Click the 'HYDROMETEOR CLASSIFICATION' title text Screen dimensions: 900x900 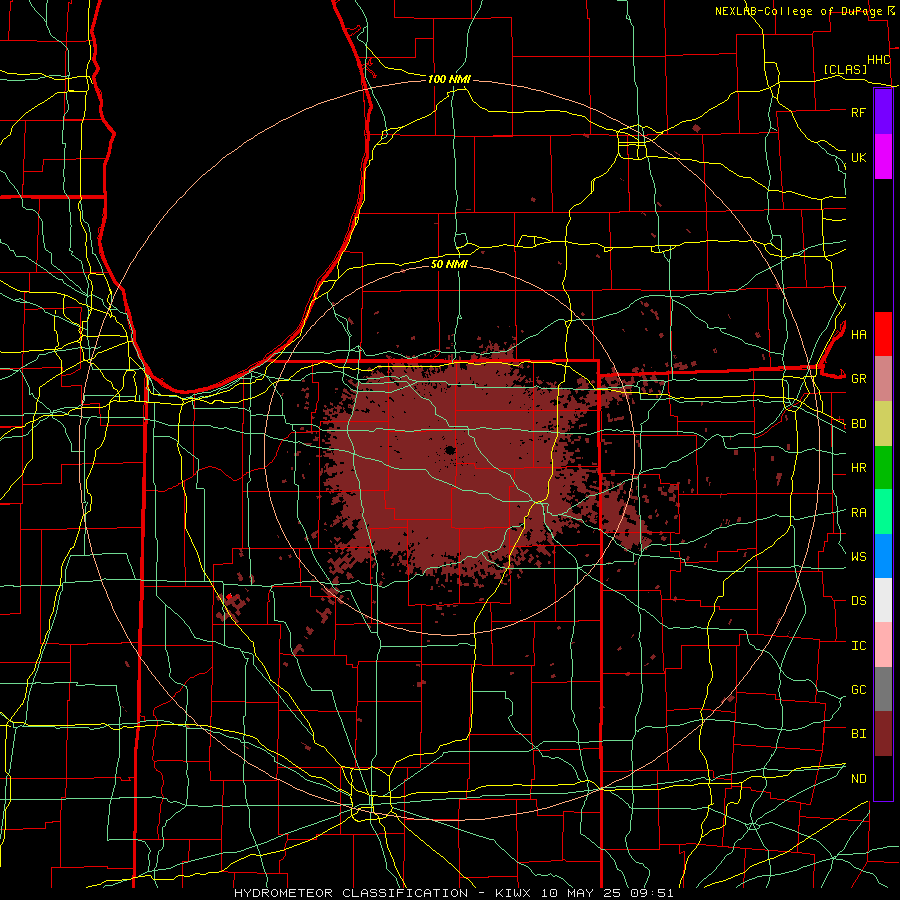coord(351,893)
